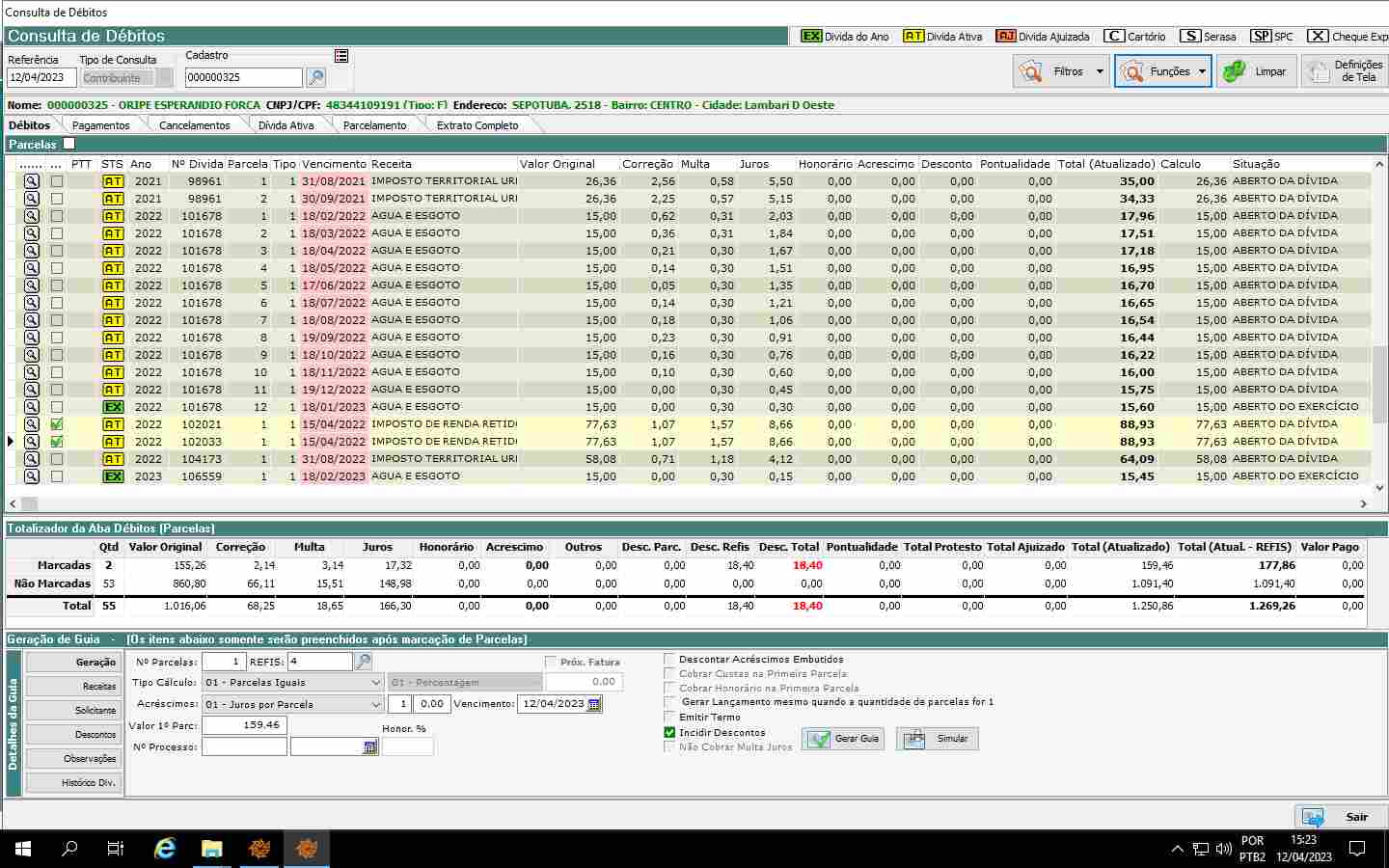Screen dimensions: 1389x868
Task: Click the list icon beside Cadastro label
Action: pyautogui.click(x=341, y=56)
